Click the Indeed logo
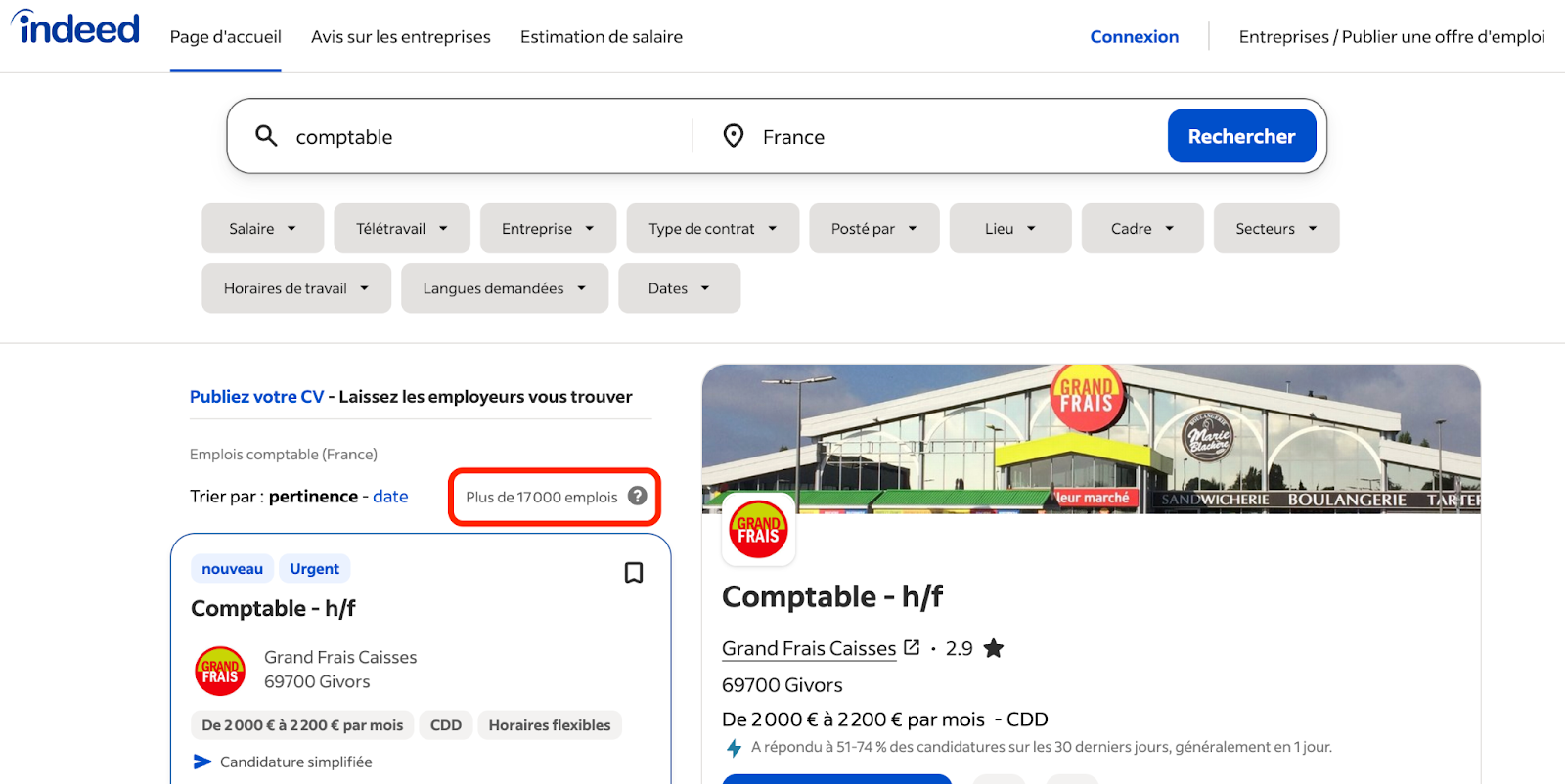 pyautogui.click(x=75, y=27)
